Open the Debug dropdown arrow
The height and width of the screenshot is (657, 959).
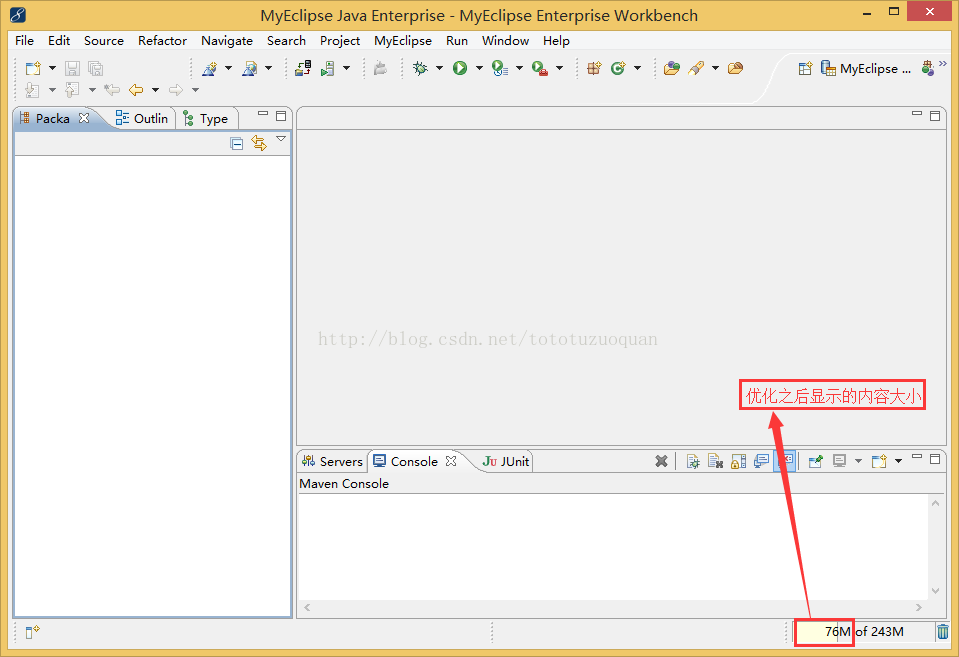[439, 68]
